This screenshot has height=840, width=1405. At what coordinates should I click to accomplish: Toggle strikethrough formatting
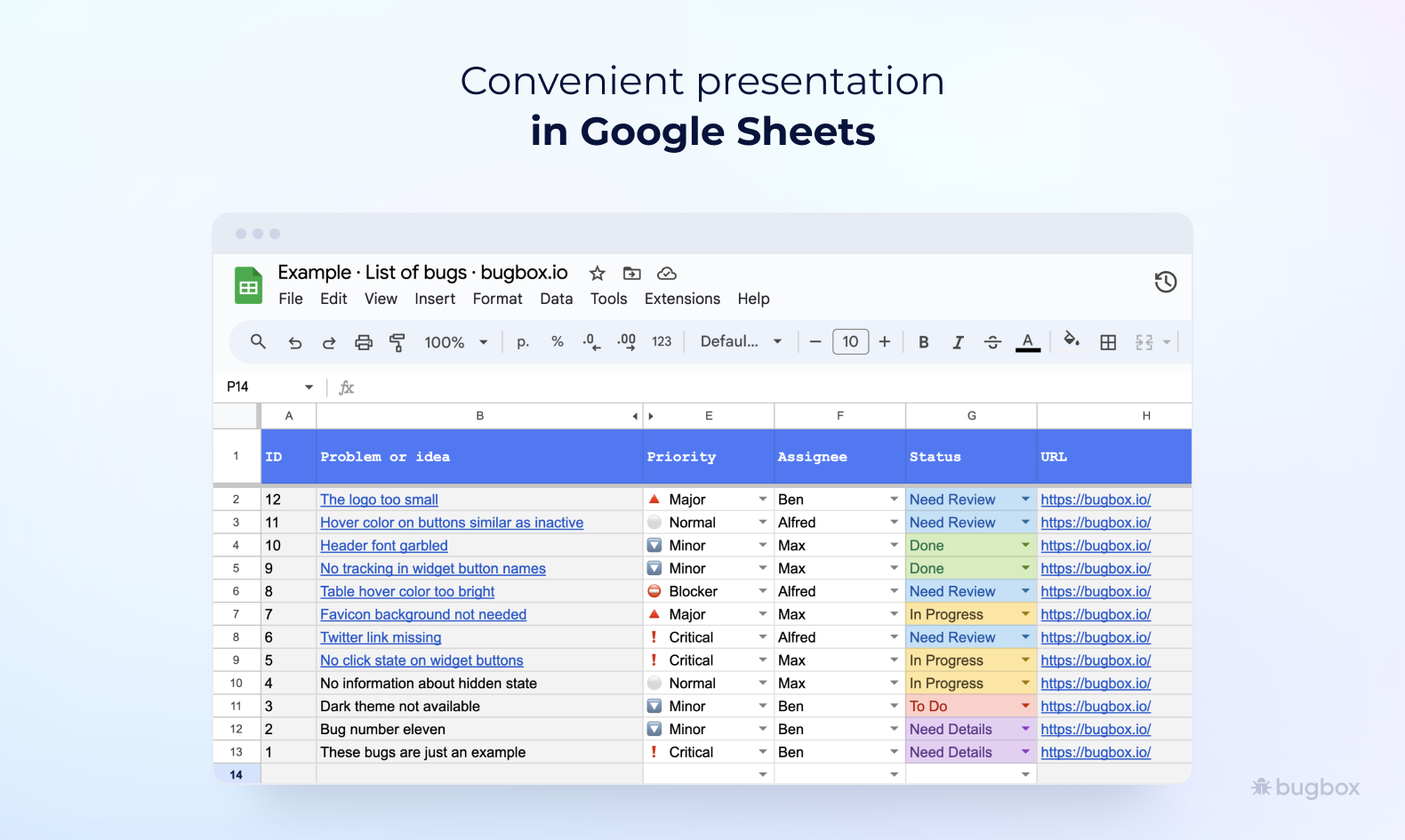(x=992, y=342)
